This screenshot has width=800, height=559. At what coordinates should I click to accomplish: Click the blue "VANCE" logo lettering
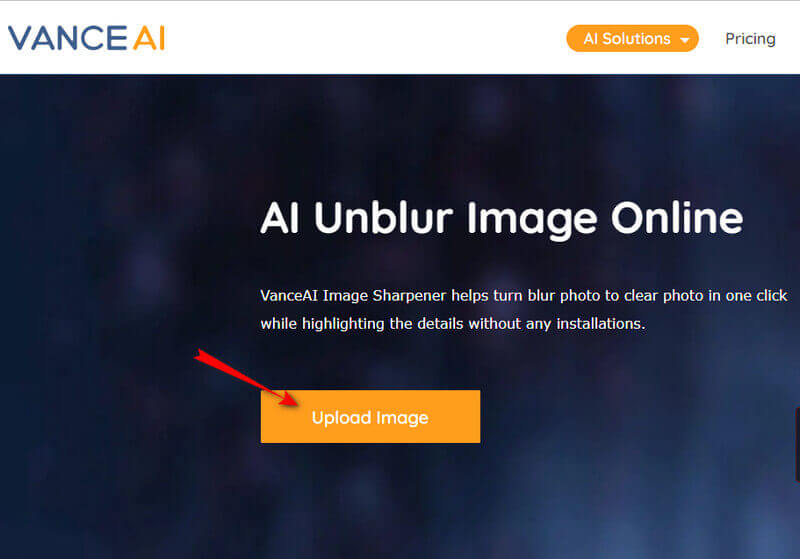pyautogui.click(x=68, y=38)
